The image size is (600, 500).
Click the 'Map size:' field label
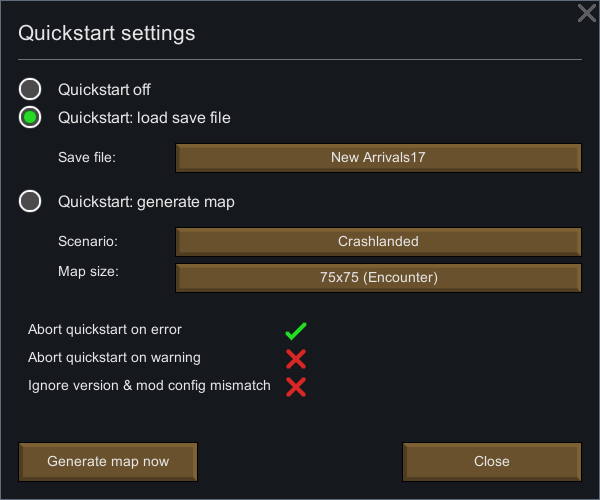(88, 272)
